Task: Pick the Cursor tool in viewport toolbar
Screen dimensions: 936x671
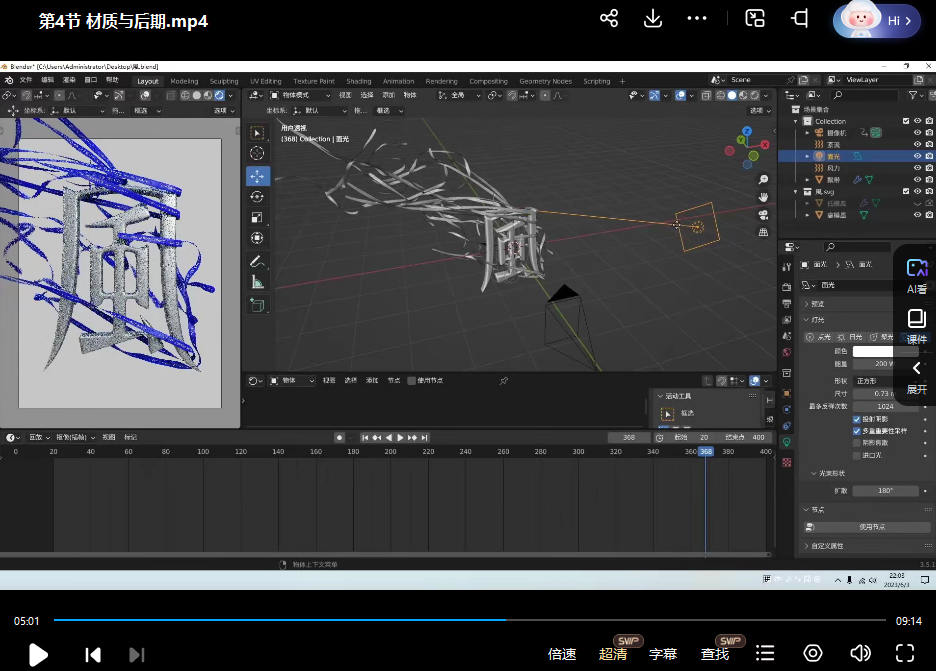Action: (x=257, y=153)
